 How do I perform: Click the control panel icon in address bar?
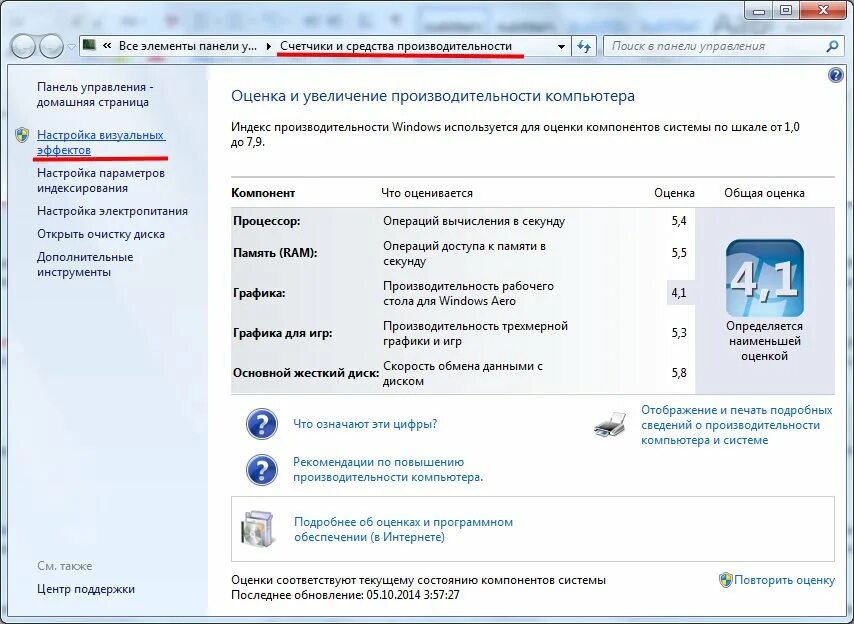click(x=89, y=45)
